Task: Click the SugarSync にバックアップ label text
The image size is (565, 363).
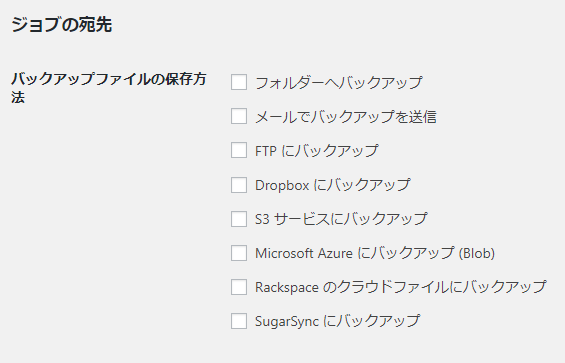Action: [x=338, y=321]
